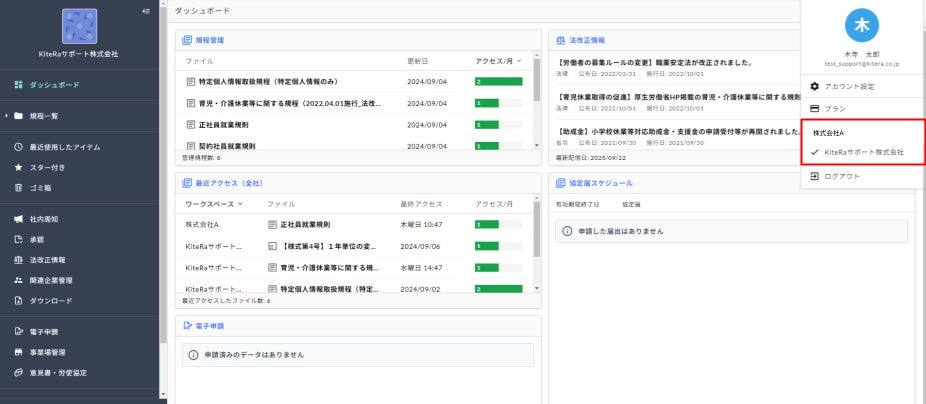
Task: Click the 株式会社A workspace cell
Action: tap(203, 224)
